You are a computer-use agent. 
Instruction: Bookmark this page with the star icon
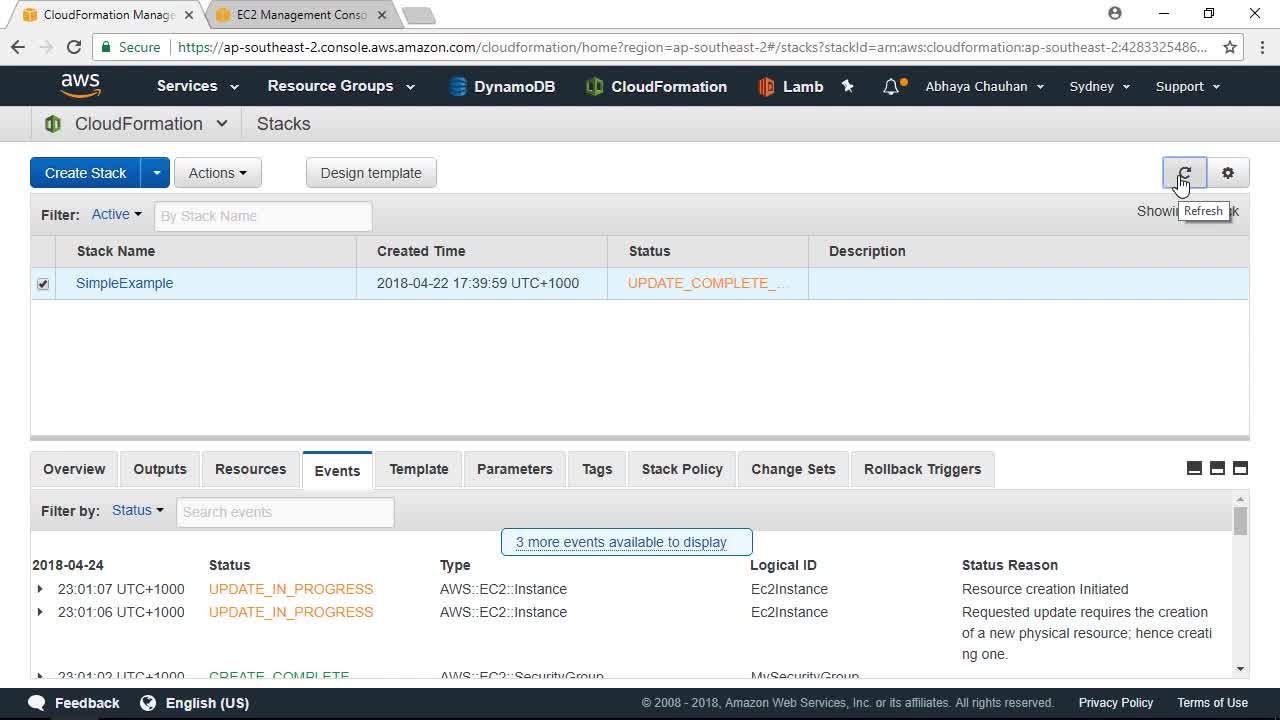click(1230, 47)
